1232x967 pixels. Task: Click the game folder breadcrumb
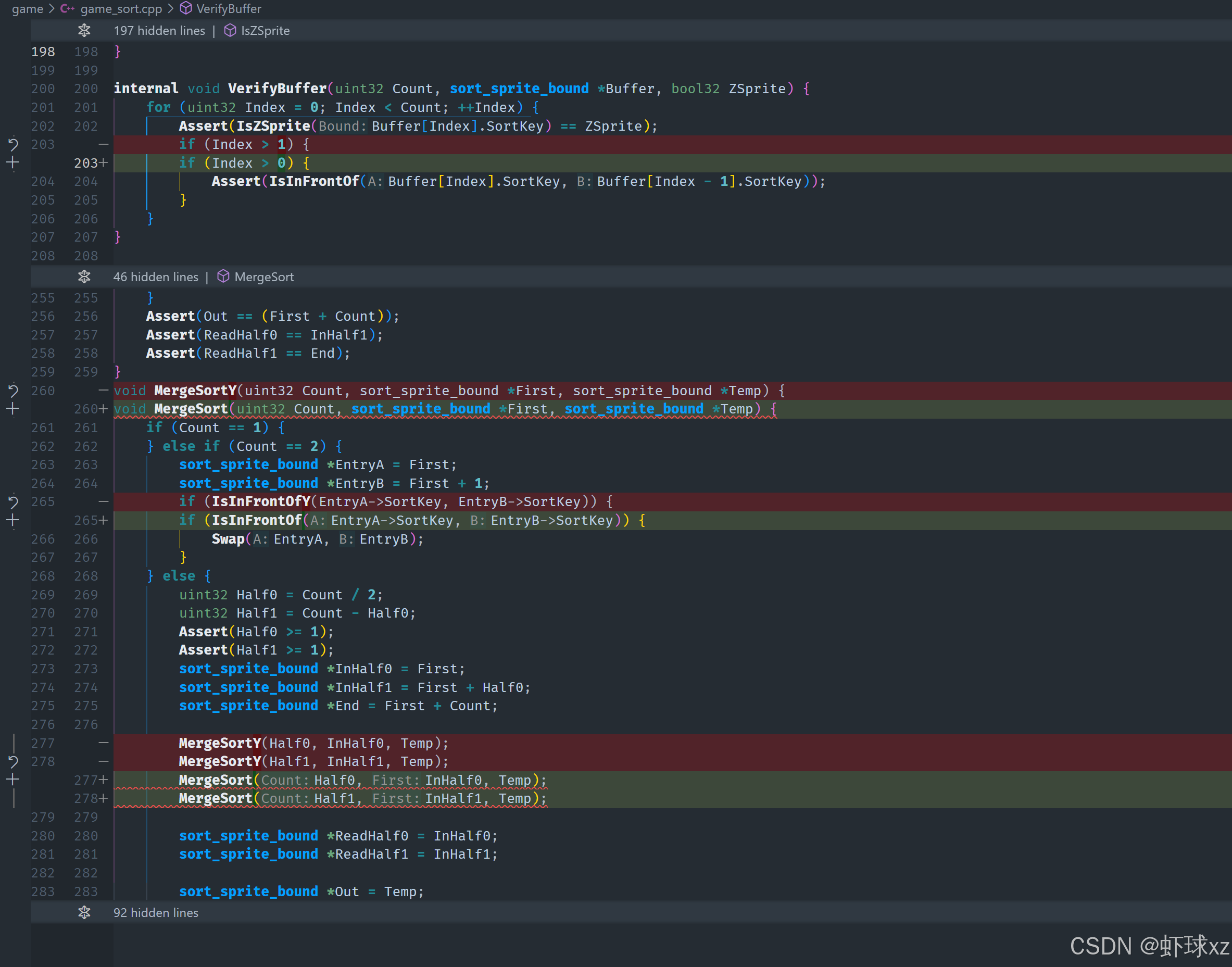click(x=27, y=8)
